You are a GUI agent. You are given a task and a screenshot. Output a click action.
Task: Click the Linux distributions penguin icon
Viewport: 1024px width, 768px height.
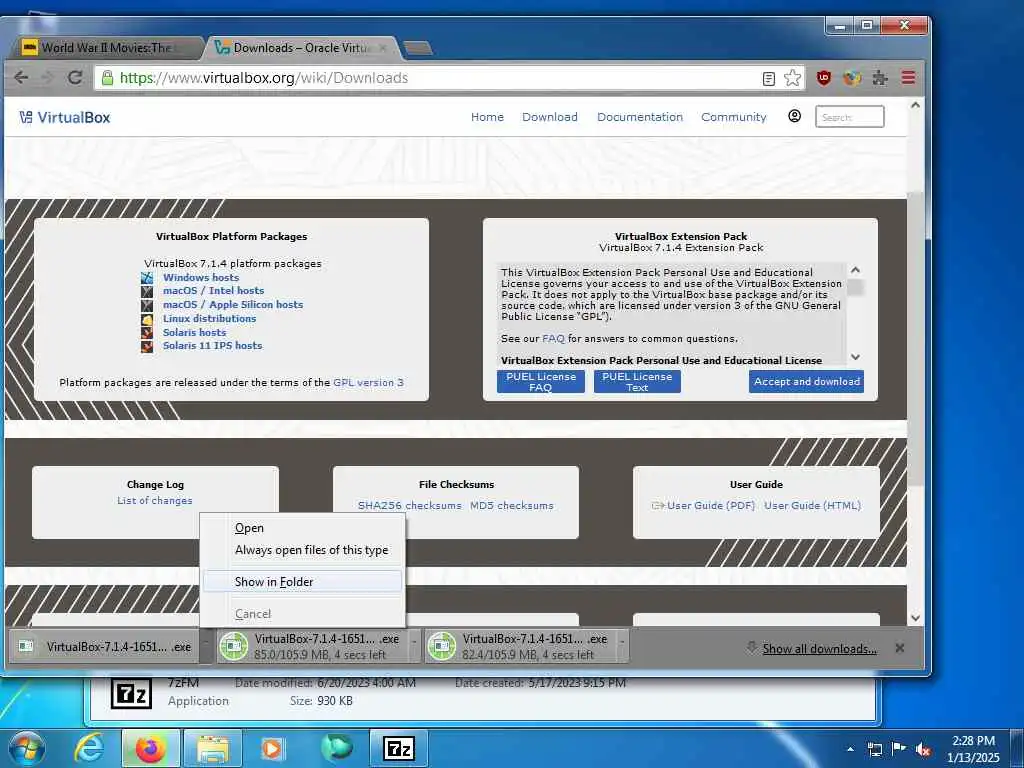(147, 319)
